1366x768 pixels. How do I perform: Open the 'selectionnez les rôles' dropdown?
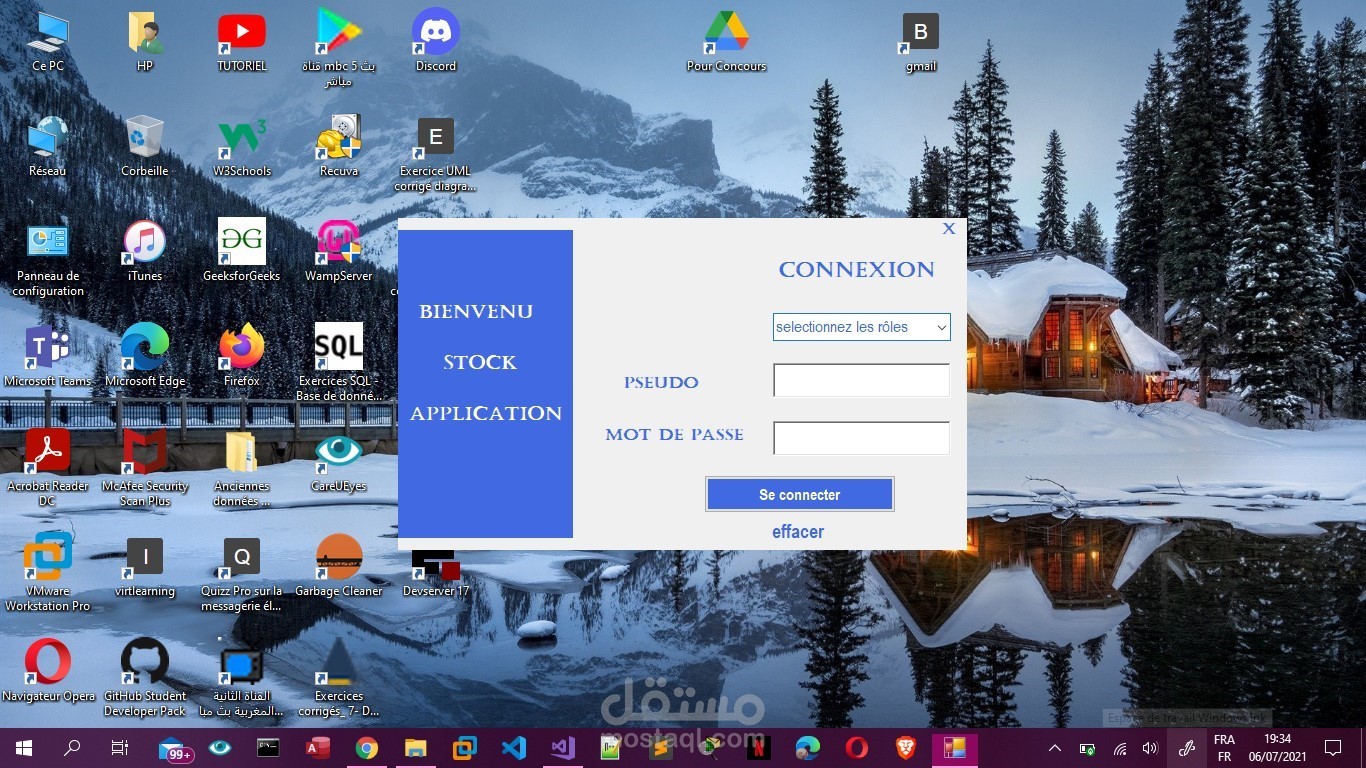pyautogui.click(x=861, y=327)
